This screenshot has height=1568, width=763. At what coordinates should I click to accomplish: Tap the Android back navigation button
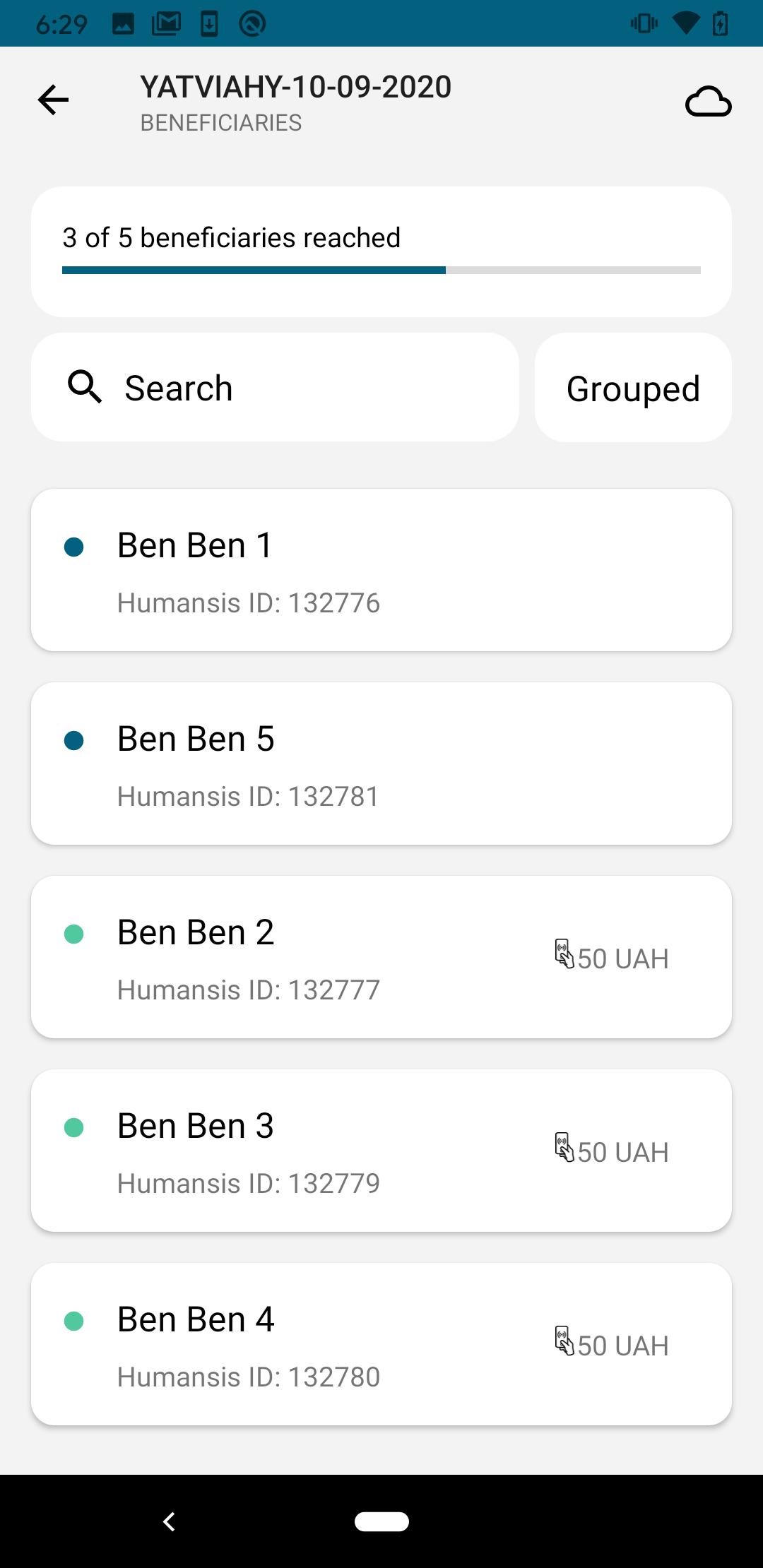click(169, 1521)
